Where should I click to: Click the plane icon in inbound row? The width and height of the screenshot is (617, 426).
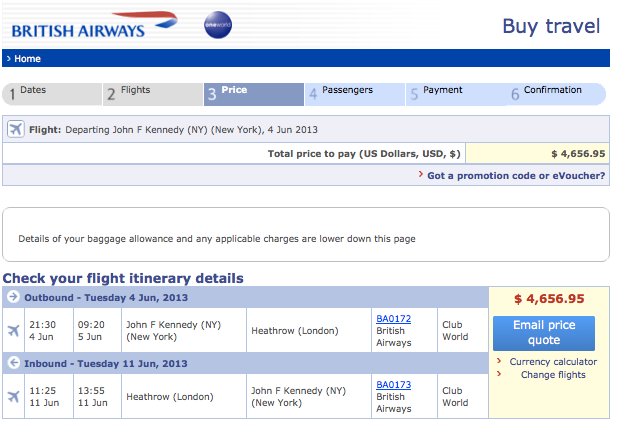(x=14, y=397)
